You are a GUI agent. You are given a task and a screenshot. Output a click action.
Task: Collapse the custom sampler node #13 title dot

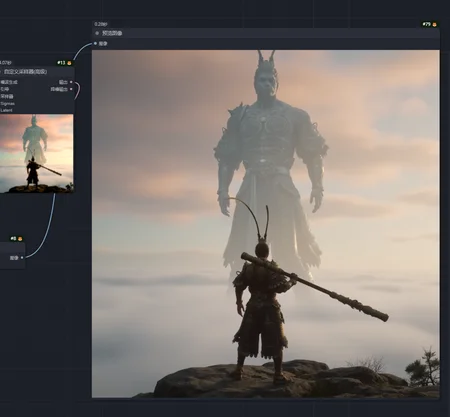[x=0, y=72]
